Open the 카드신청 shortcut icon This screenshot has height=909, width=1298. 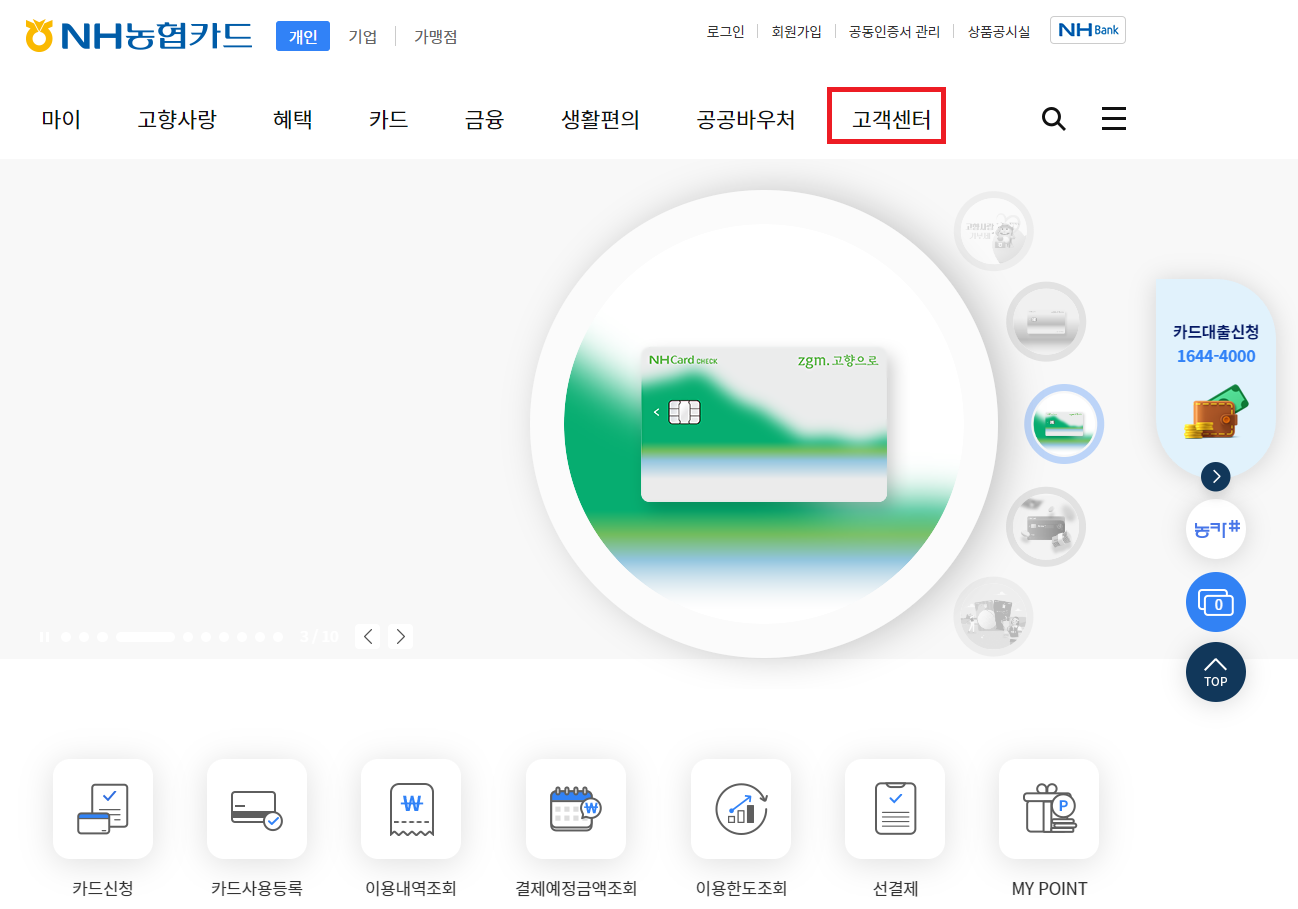tap(103, 809)
